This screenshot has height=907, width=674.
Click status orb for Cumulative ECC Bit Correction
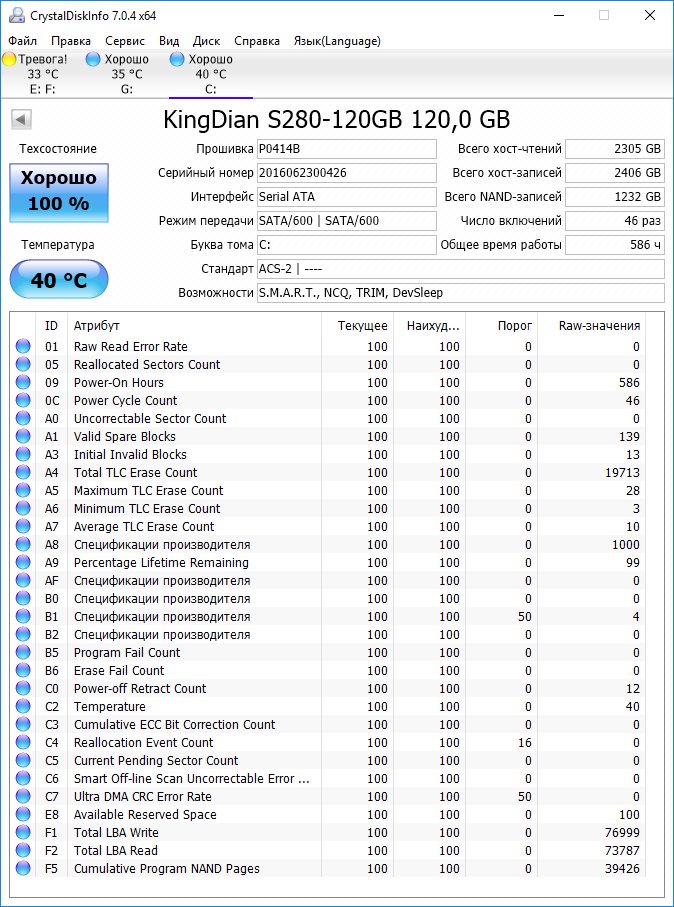tap(23, 724)
